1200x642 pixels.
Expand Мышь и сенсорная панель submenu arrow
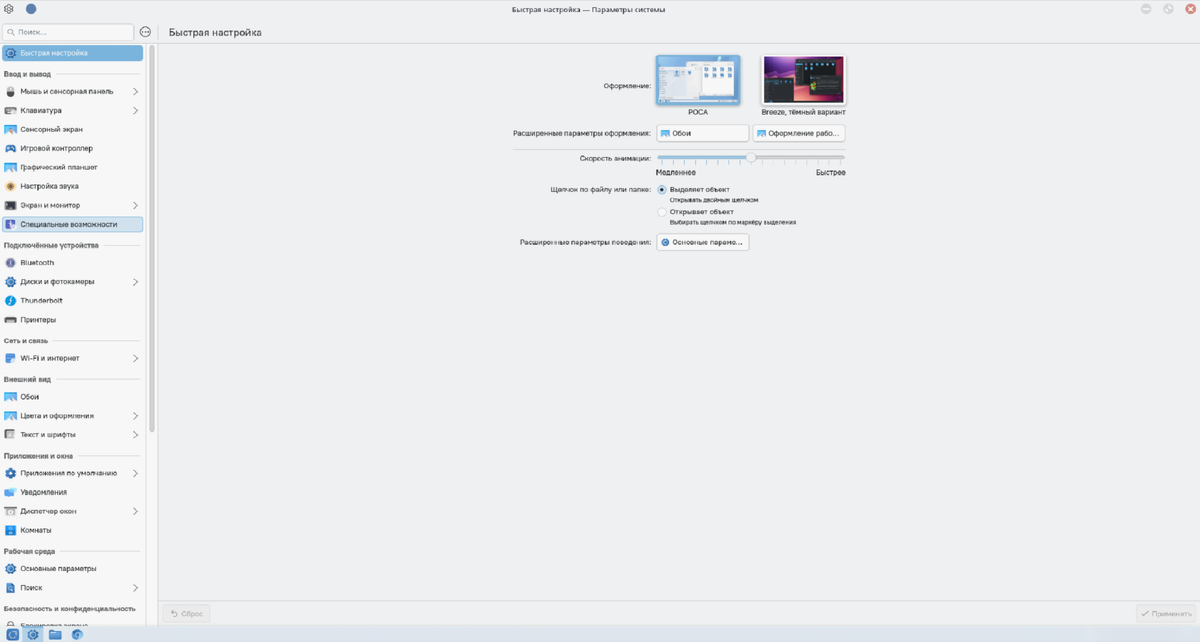[135, 92]
